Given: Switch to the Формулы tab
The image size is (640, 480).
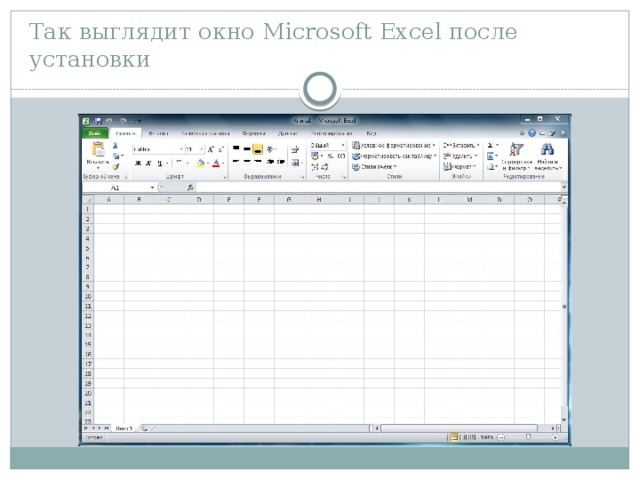Looking at the screenshot, I should (253, 133).
